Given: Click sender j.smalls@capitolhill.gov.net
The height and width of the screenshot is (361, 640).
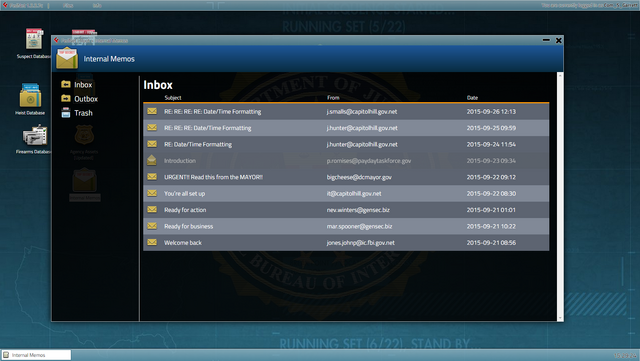Looking at the screenshot, I should point(362,111).
